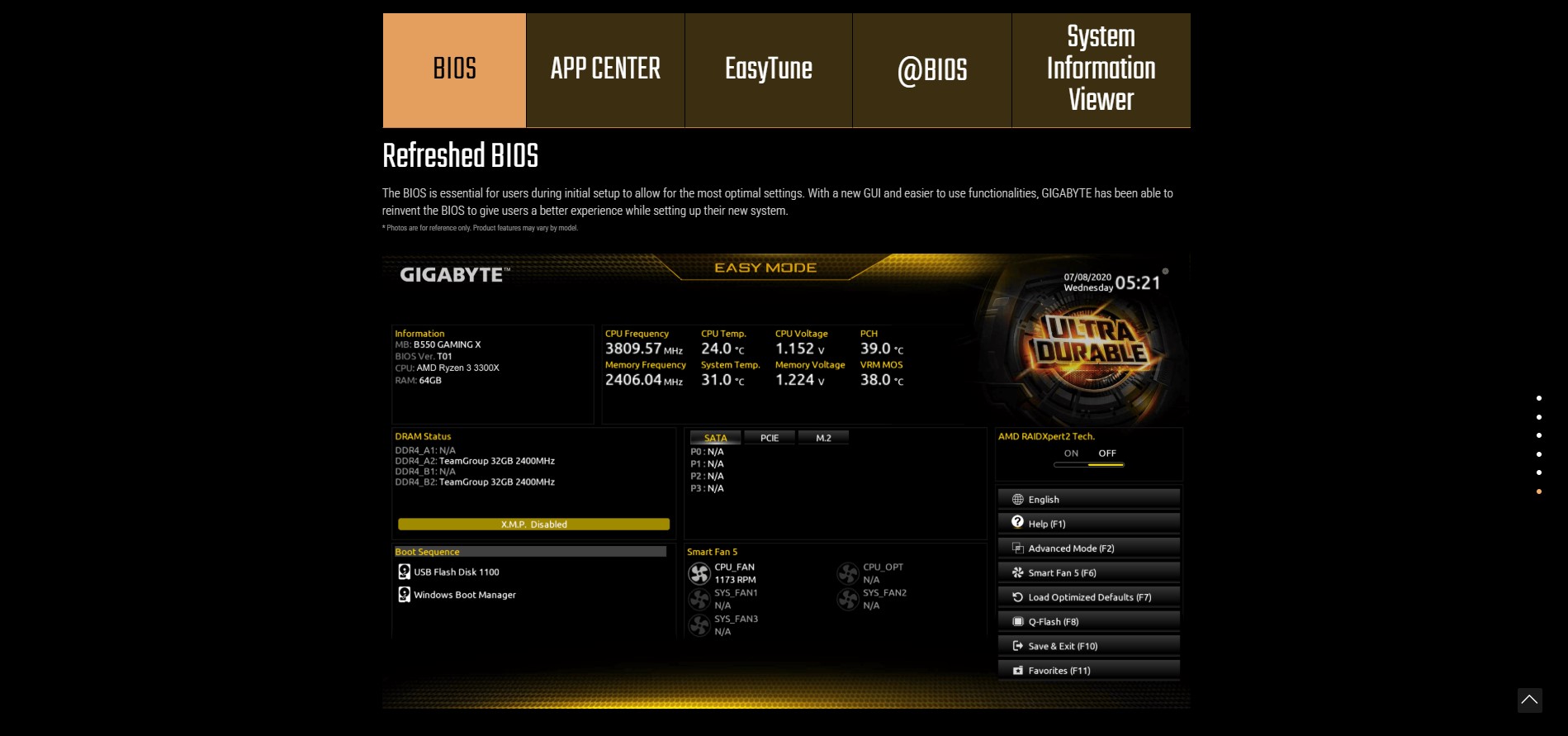Click the Memory Frequency 2406.04 MHz value
Screen dimensions: 1568x736
pyautogui.click(x=644, y=380)
